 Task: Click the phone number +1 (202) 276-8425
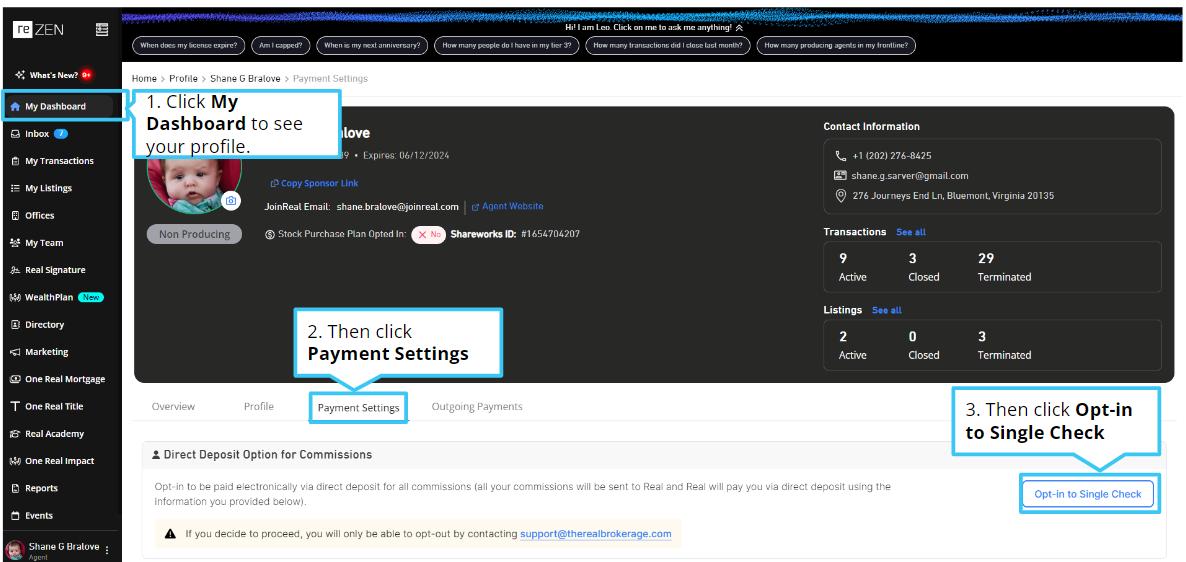(x=892, y=156)
